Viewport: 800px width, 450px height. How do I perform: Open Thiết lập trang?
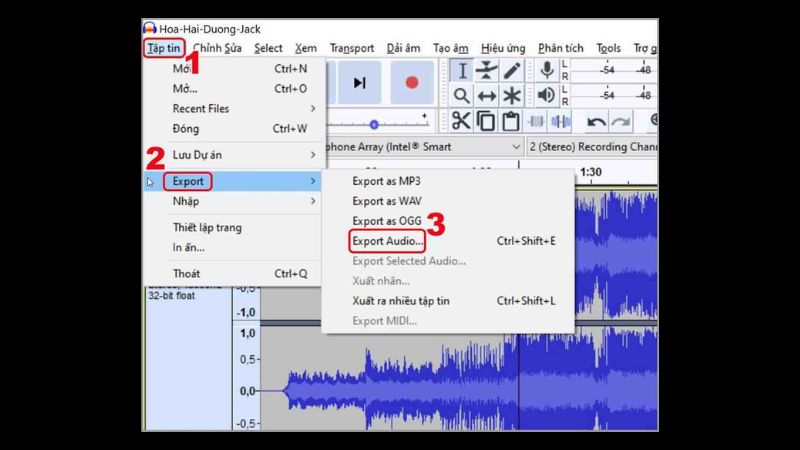coord(235,227)
